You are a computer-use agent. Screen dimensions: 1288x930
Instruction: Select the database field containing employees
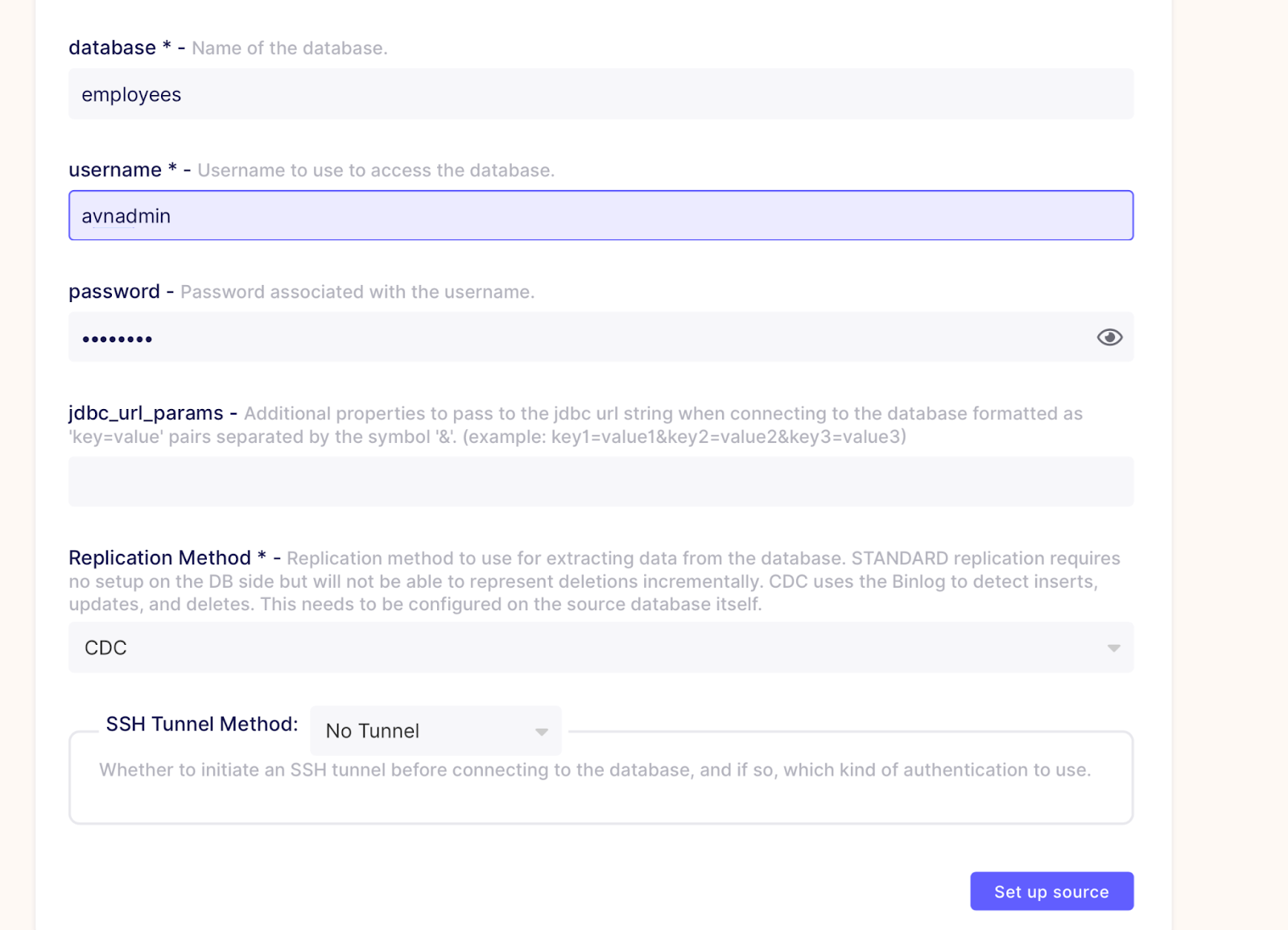click(x=600, y=93)
